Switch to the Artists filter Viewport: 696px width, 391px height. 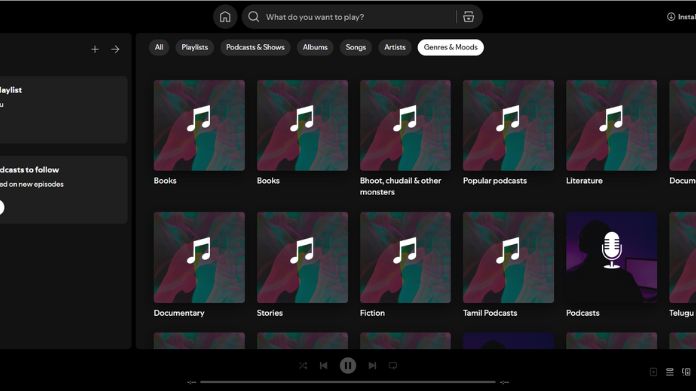click(395, 47)
